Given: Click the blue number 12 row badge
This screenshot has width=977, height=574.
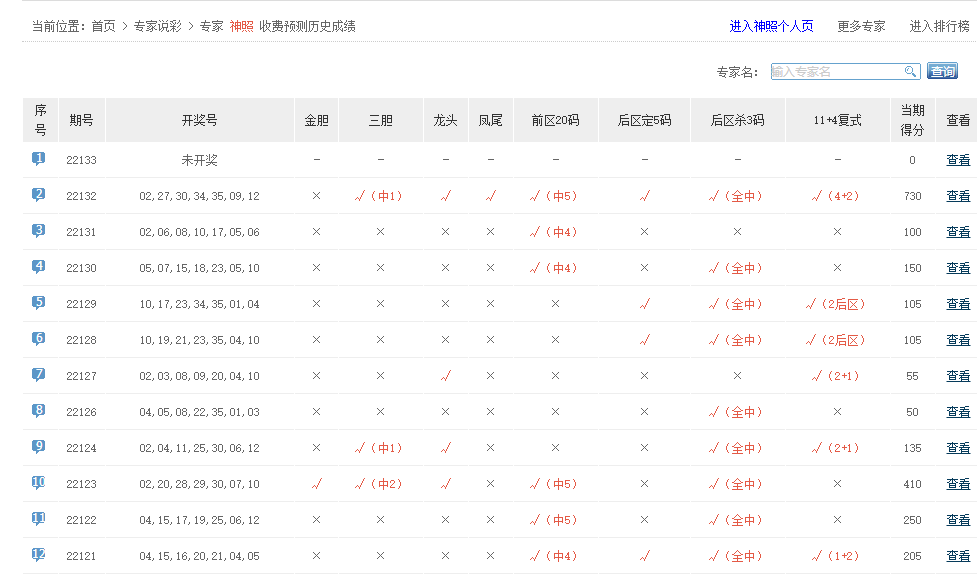Looking at the screenshot, I should [39, 555].
